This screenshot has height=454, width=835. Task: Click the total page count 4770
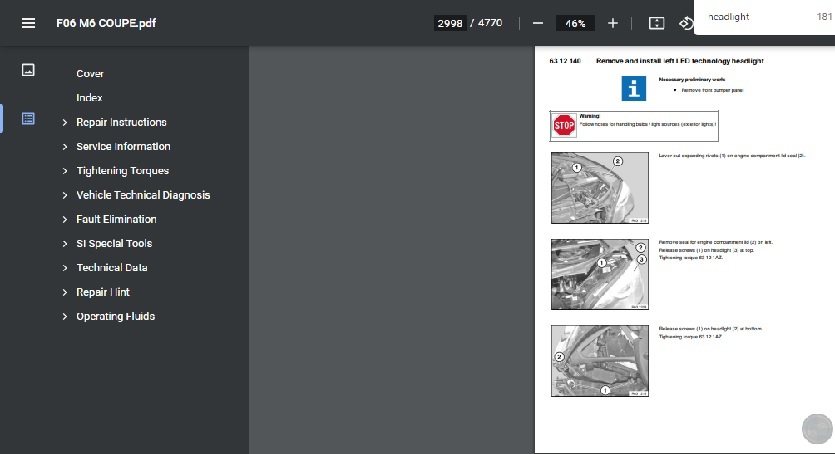coord(490,23)
